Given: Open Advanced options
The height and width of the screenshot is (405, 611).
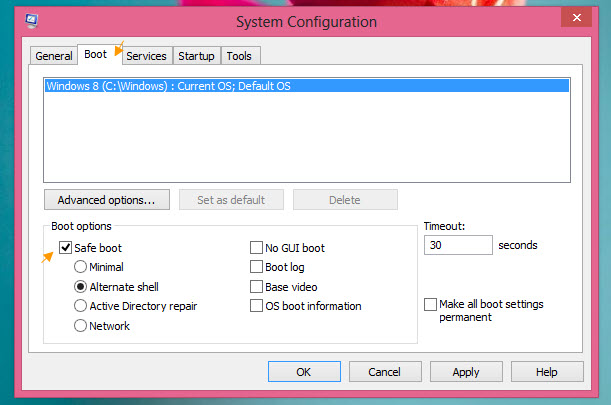Looking at the screenshot, I should coord(107,200).
